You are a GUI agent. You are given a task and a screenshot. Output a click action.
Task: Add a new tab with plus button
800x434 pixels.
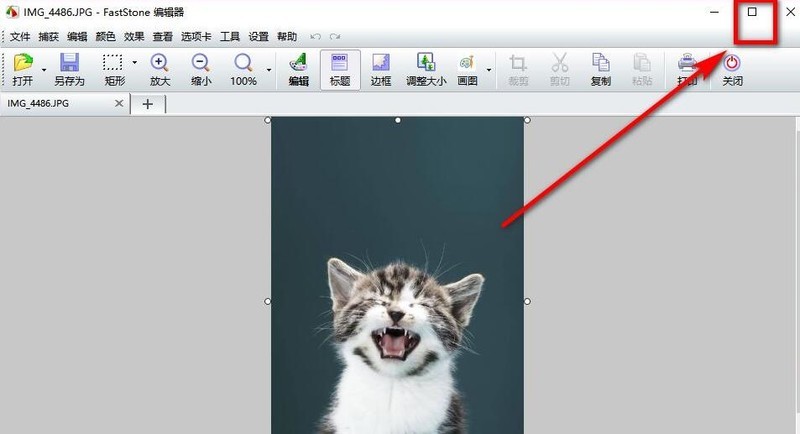pos(148,103)
